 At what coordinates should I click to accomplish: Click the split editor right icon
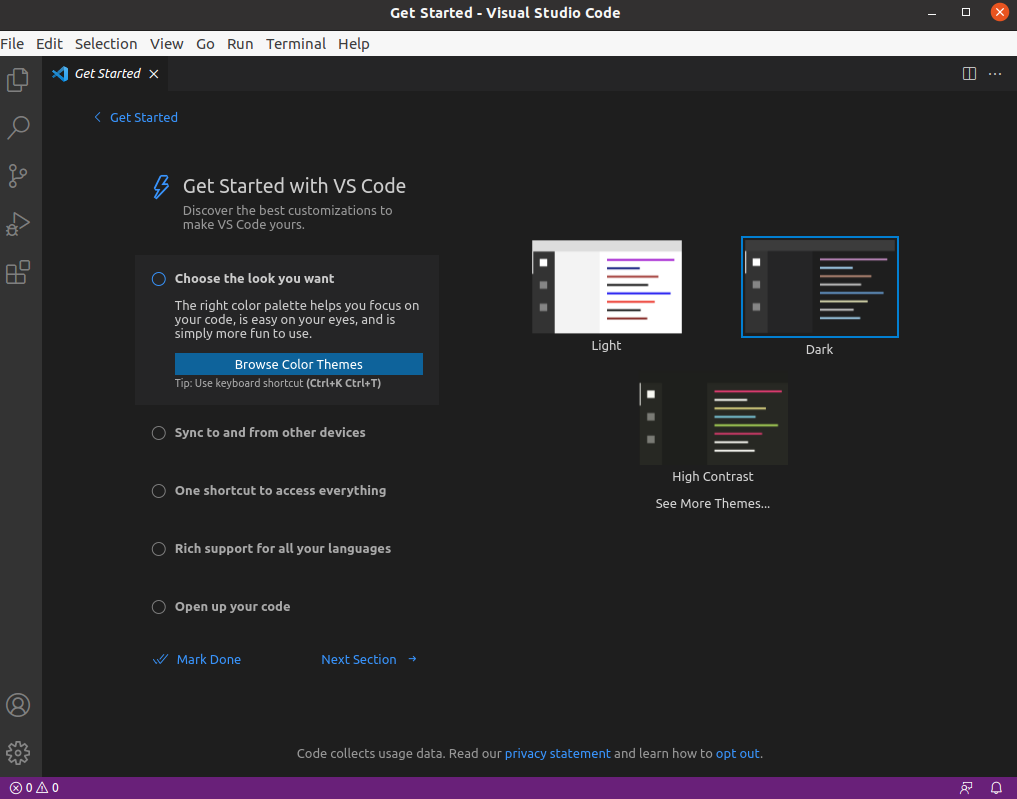[969, 74]
